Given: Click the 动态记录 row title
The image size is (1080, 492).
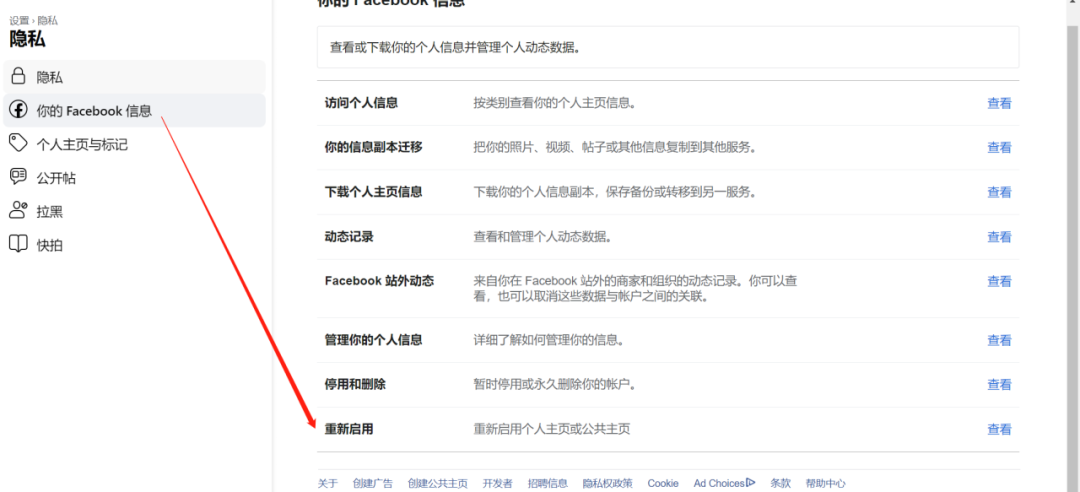Looking at the screenshot, I should [349, 237].
